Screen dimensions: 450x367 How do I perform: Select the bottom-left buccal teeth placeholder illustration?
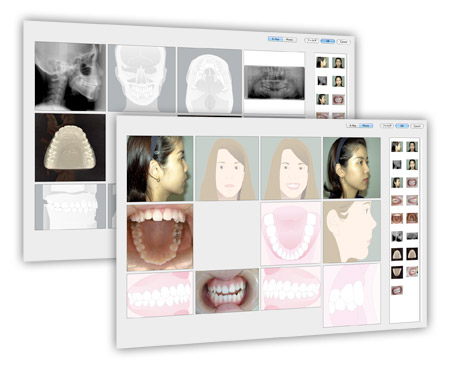pos(160,295)
